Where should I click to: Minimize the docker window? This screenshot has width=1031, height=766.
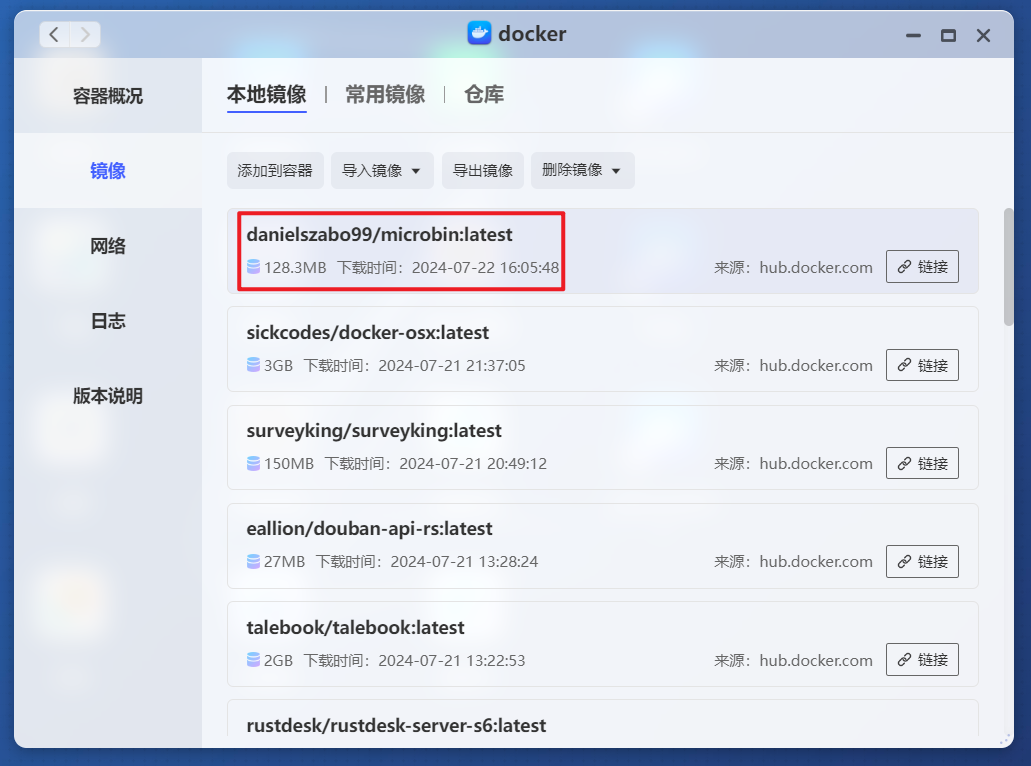pyautogui.click(x=913, y=36)
